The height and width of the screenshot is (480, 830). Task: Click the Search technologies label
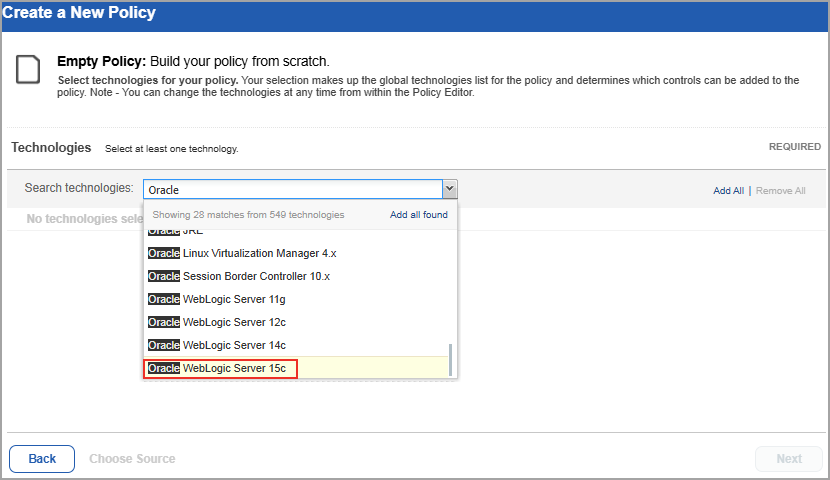pos(79,188)
